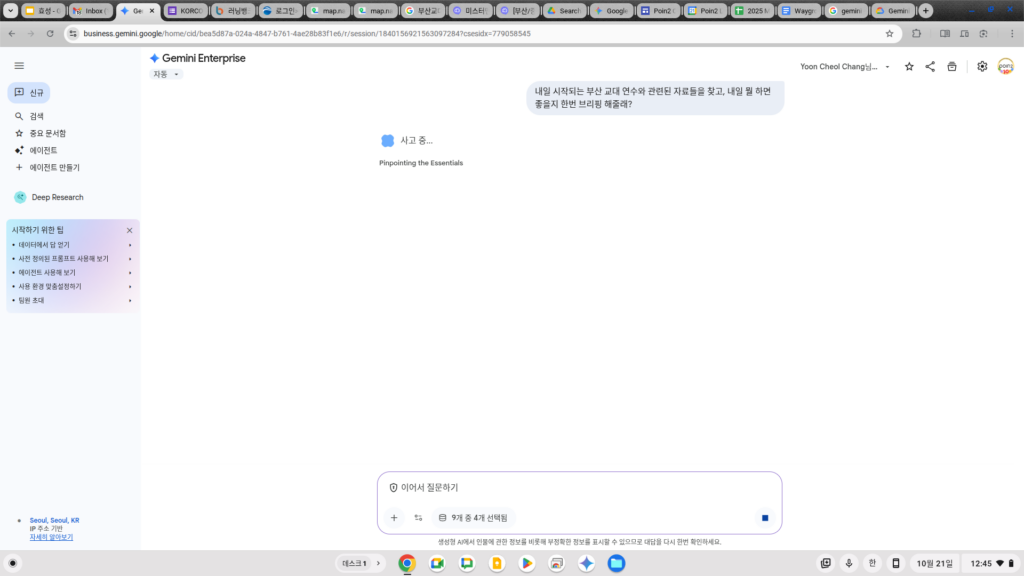Click the plus attachment button in prompt box
The height and width of the screenshot is (576, 1024).
coord(394,518)
